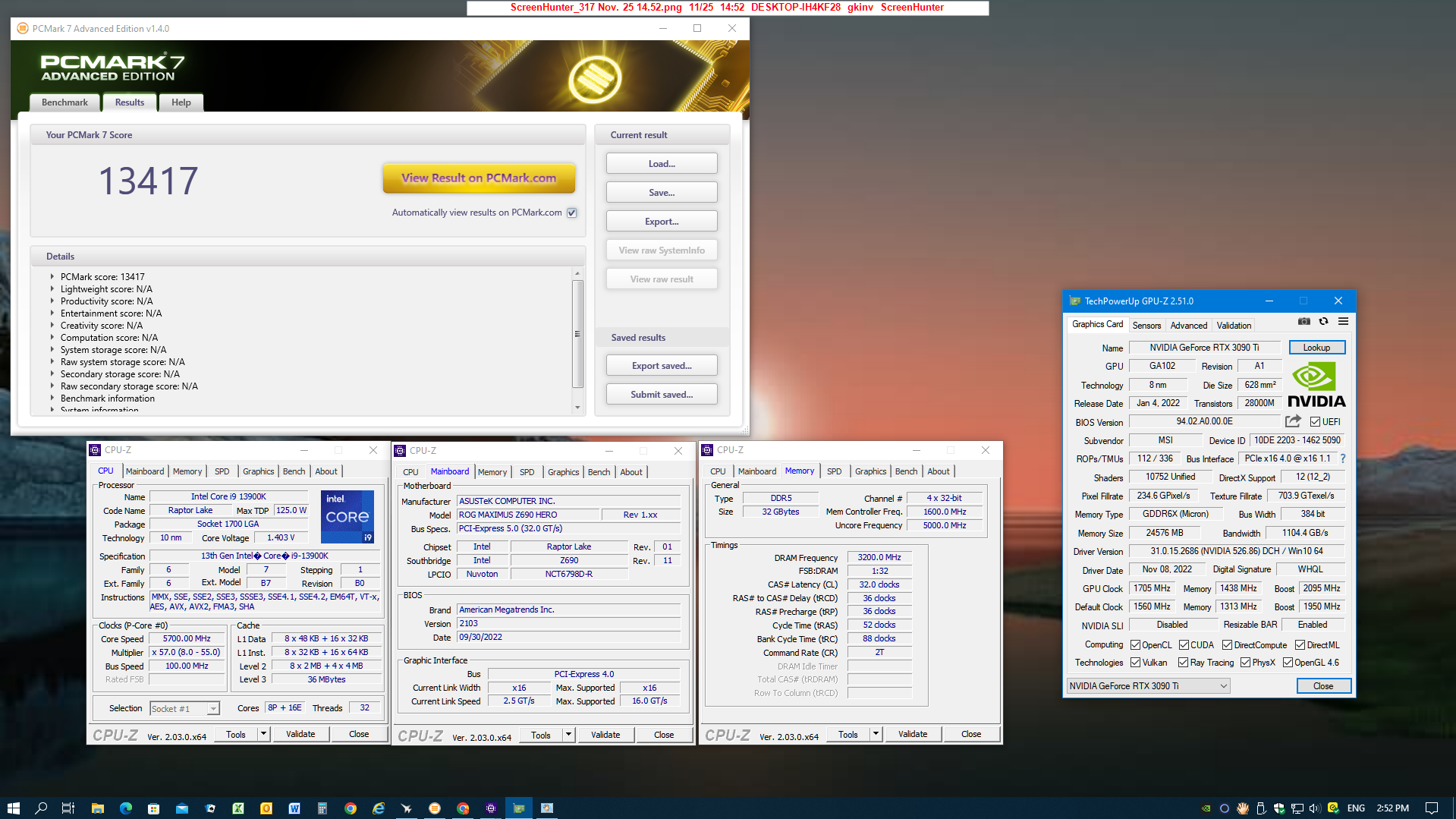The image size is (1456, 819).
Task: Open the notification center
Action: point(1432,808)
